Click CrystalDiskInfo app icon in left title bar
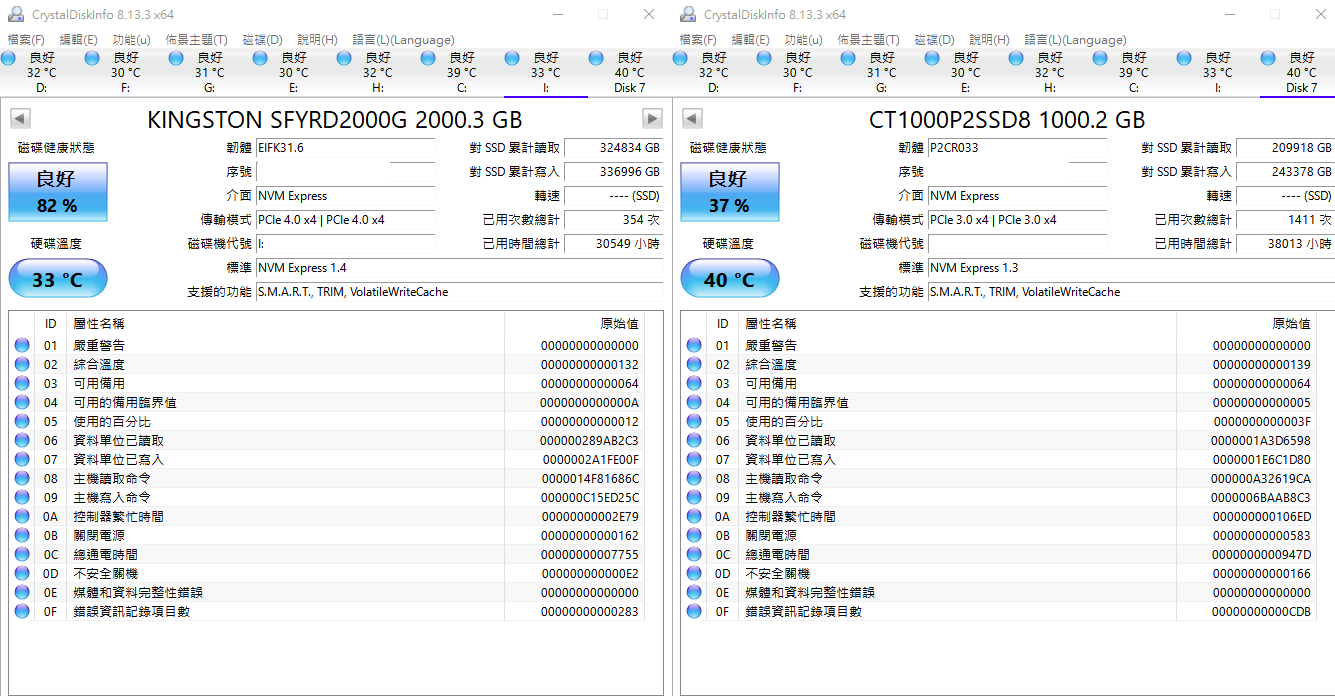 (15, 14)
